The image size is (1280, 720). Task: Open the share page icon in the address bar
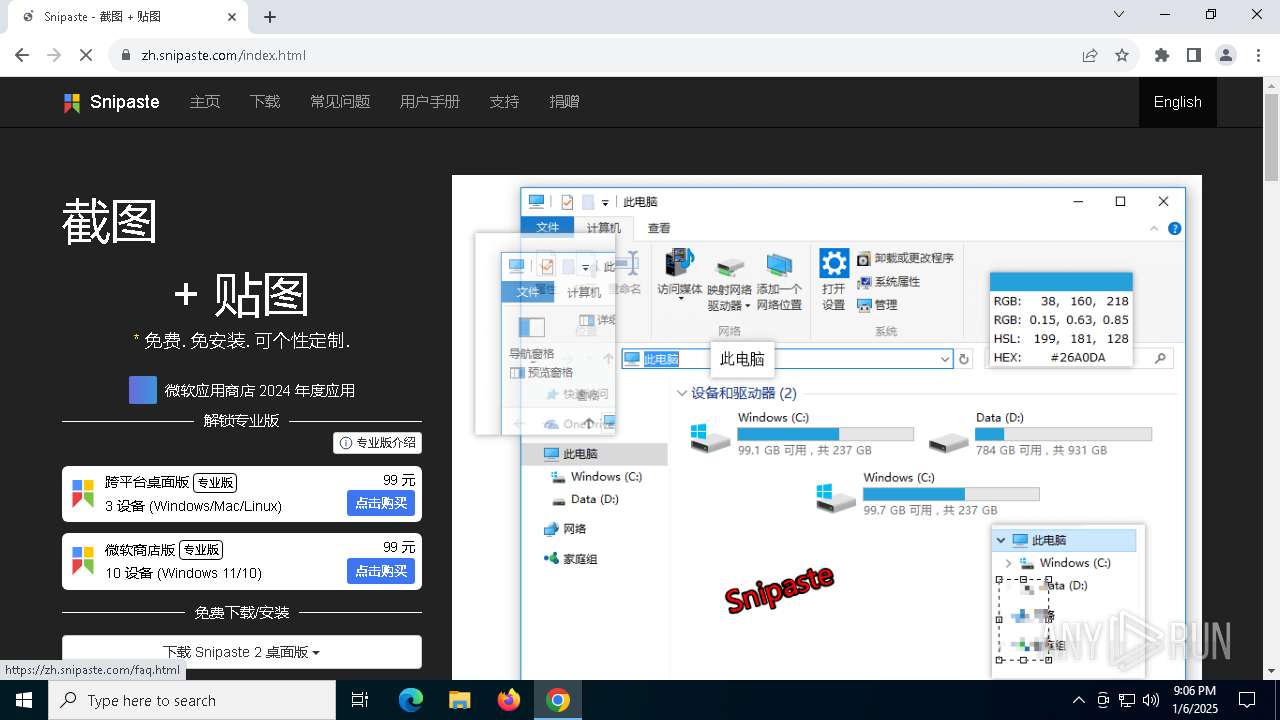tap(1090, 55)
